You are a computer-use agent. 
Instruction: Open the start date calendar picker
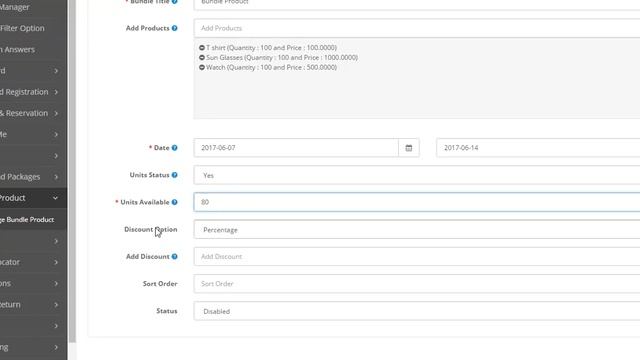point(409,148)
